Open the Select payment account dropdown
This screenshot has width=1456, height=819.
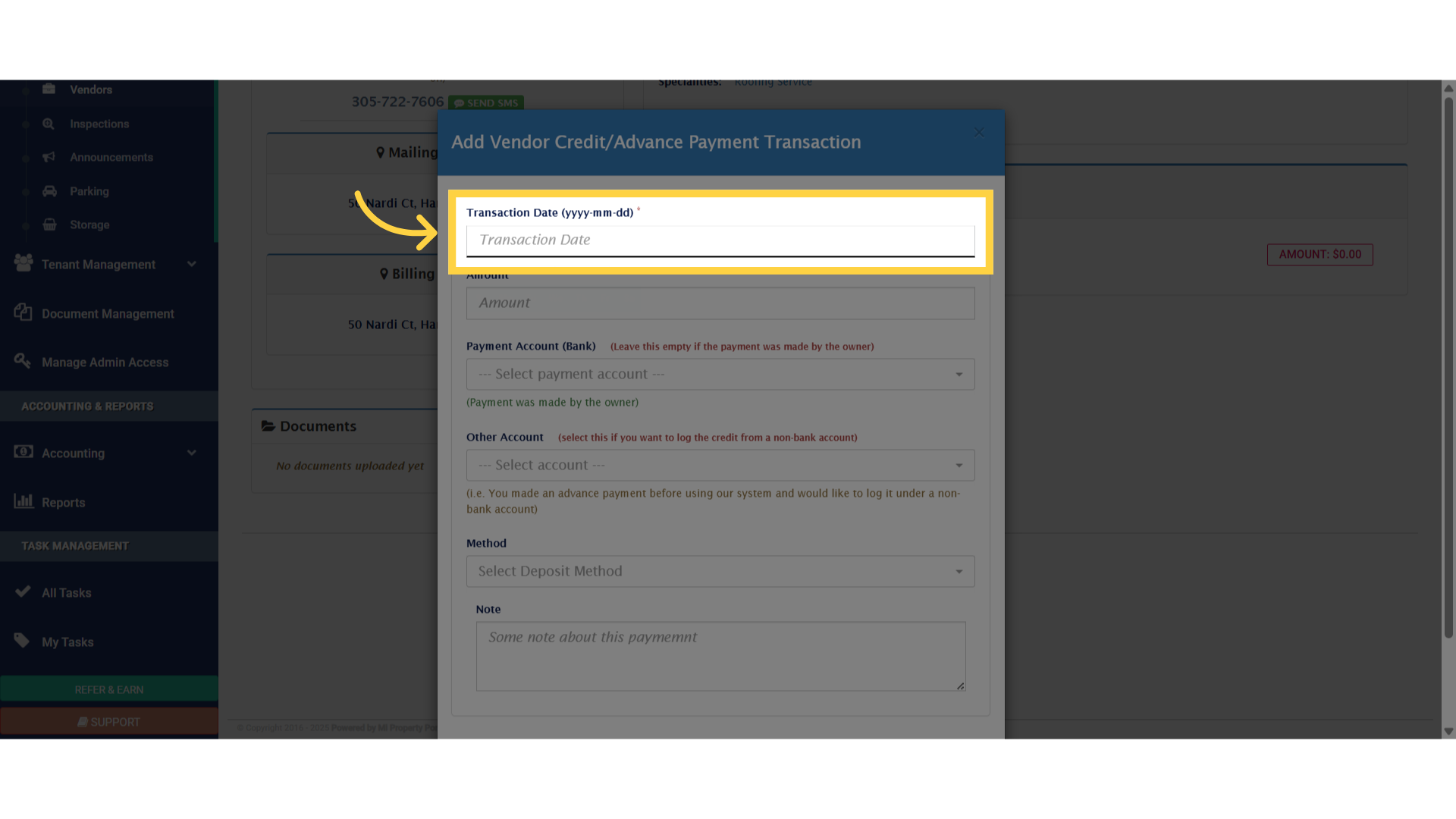point(720,375)
